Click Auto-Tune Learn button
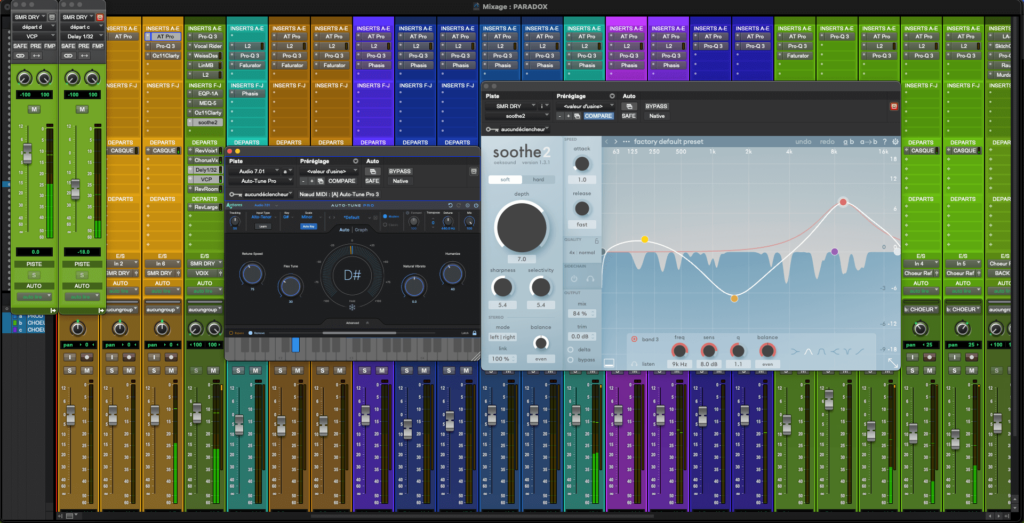 [263, 227]
